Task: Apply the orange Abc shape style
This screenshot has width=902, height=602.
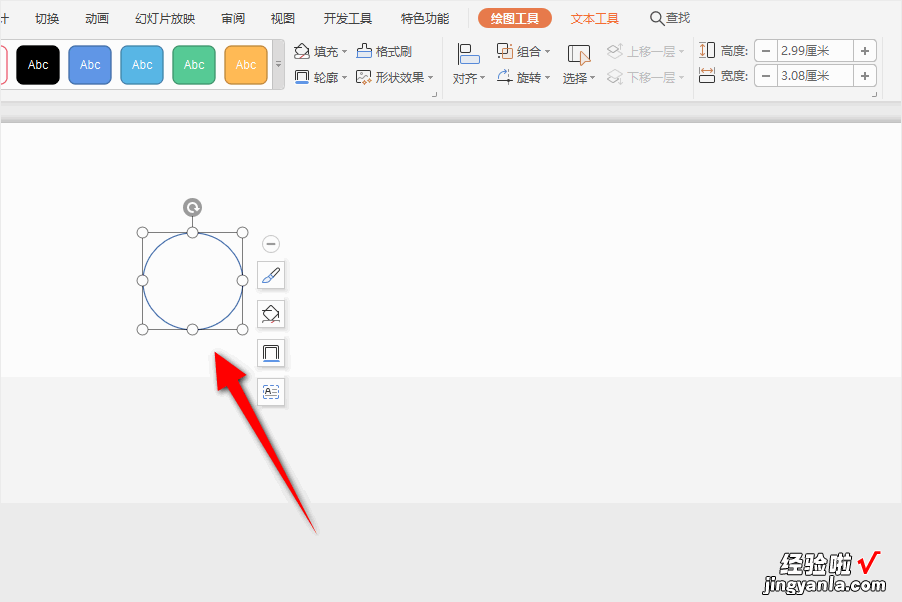Action: pyautogui.click(x=246, y=65)
